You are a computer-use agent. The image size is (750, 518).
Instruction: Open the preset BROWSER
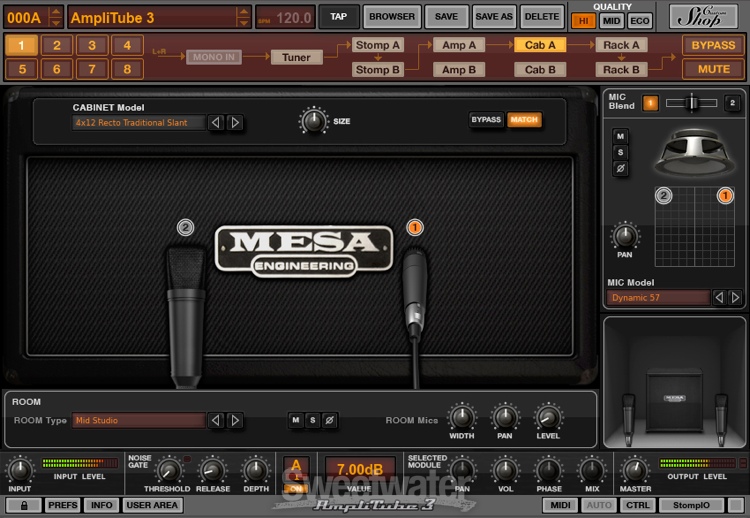point(391,17)
